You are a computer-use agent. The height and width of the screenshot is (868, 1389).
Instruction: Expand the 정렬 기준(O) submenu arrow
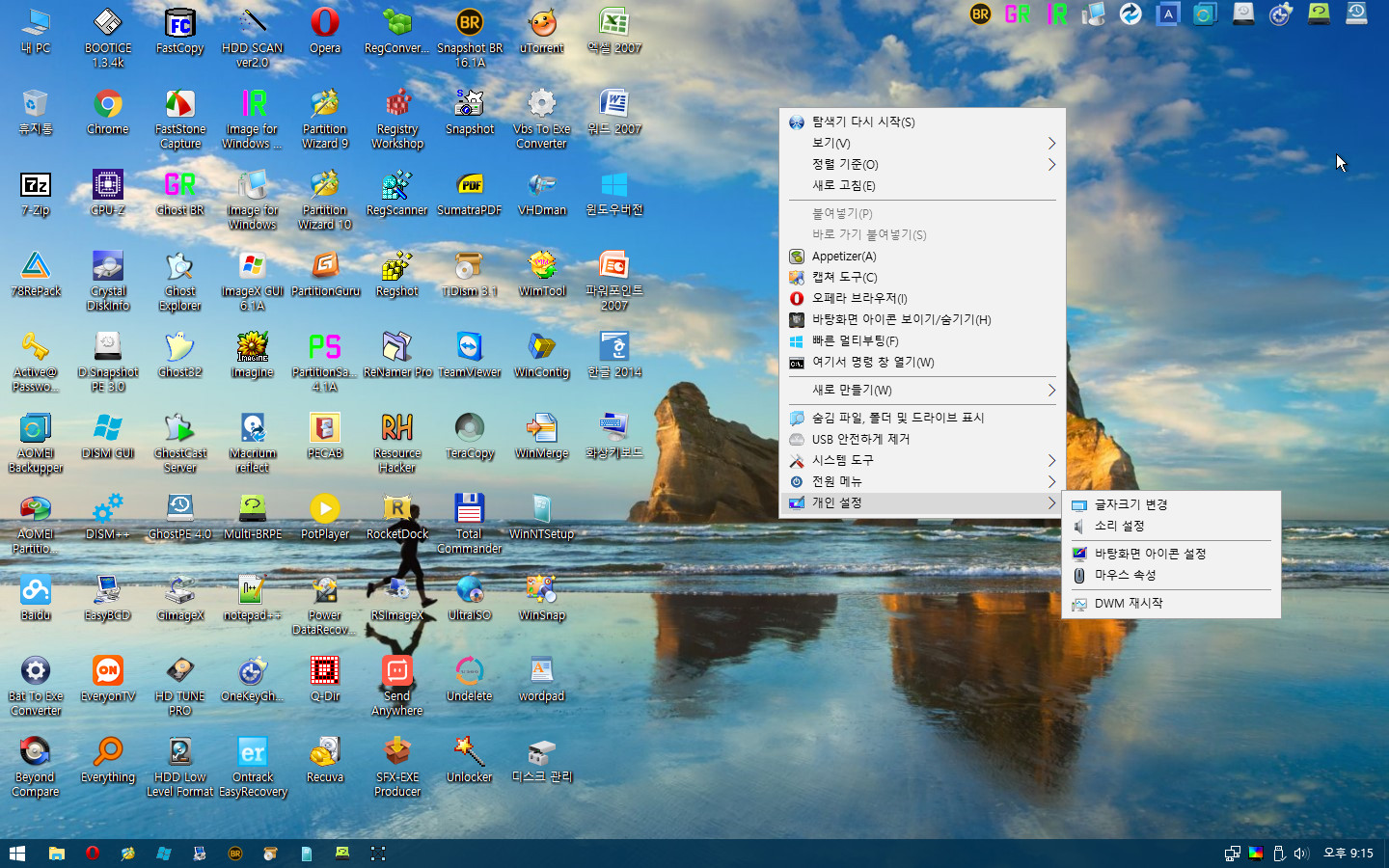pos(1051,164)
